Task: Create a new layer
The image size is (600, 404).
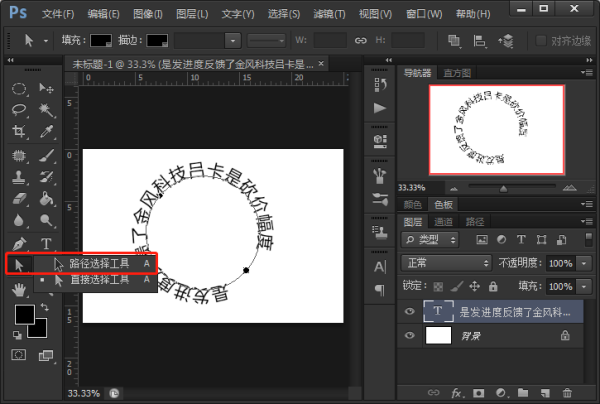Action: [x=545, y=393]
